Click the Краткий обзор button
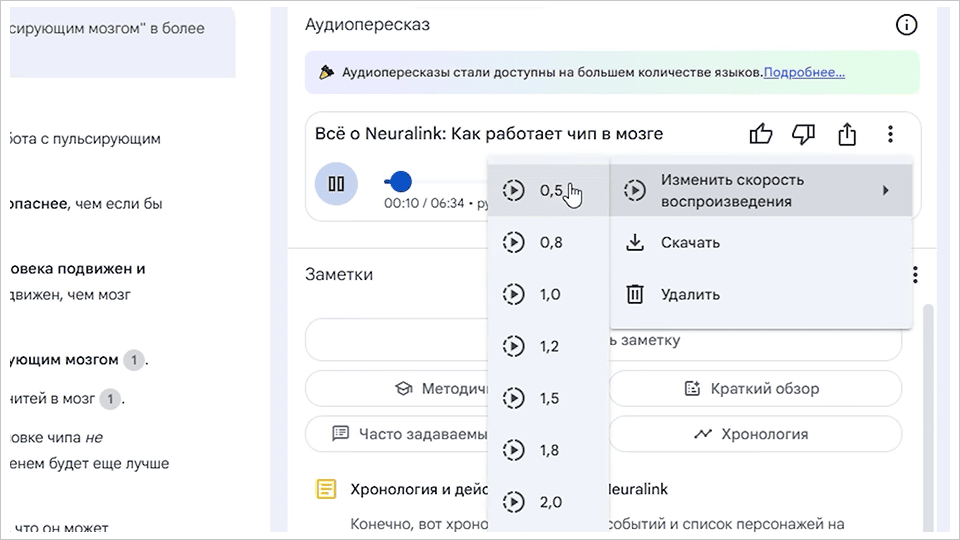Image resolution: width=960 pixels, height=540 pixels. pos(754,388)
